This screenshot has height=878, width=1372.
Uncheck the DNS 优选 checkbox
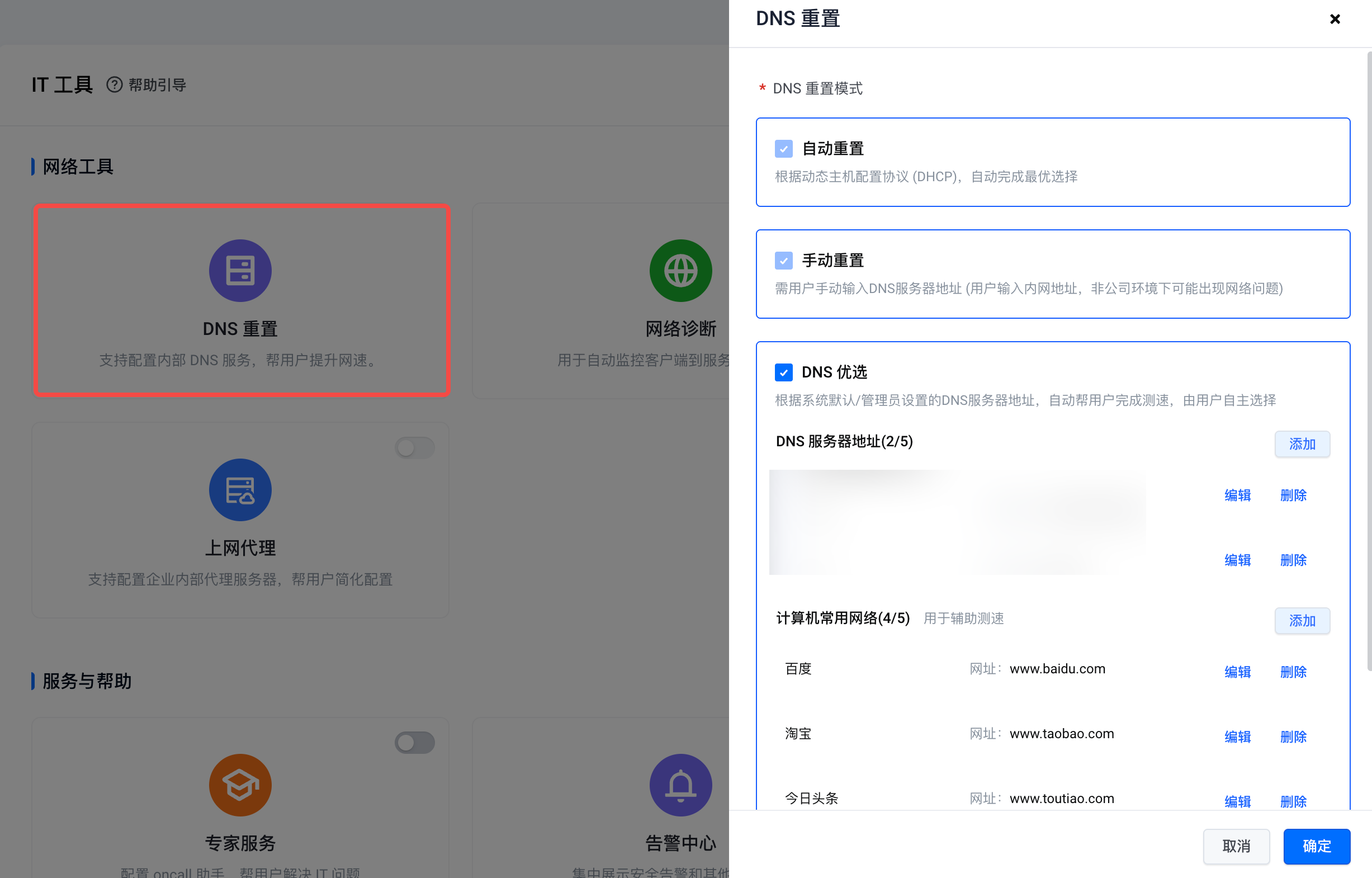point(784,372)
